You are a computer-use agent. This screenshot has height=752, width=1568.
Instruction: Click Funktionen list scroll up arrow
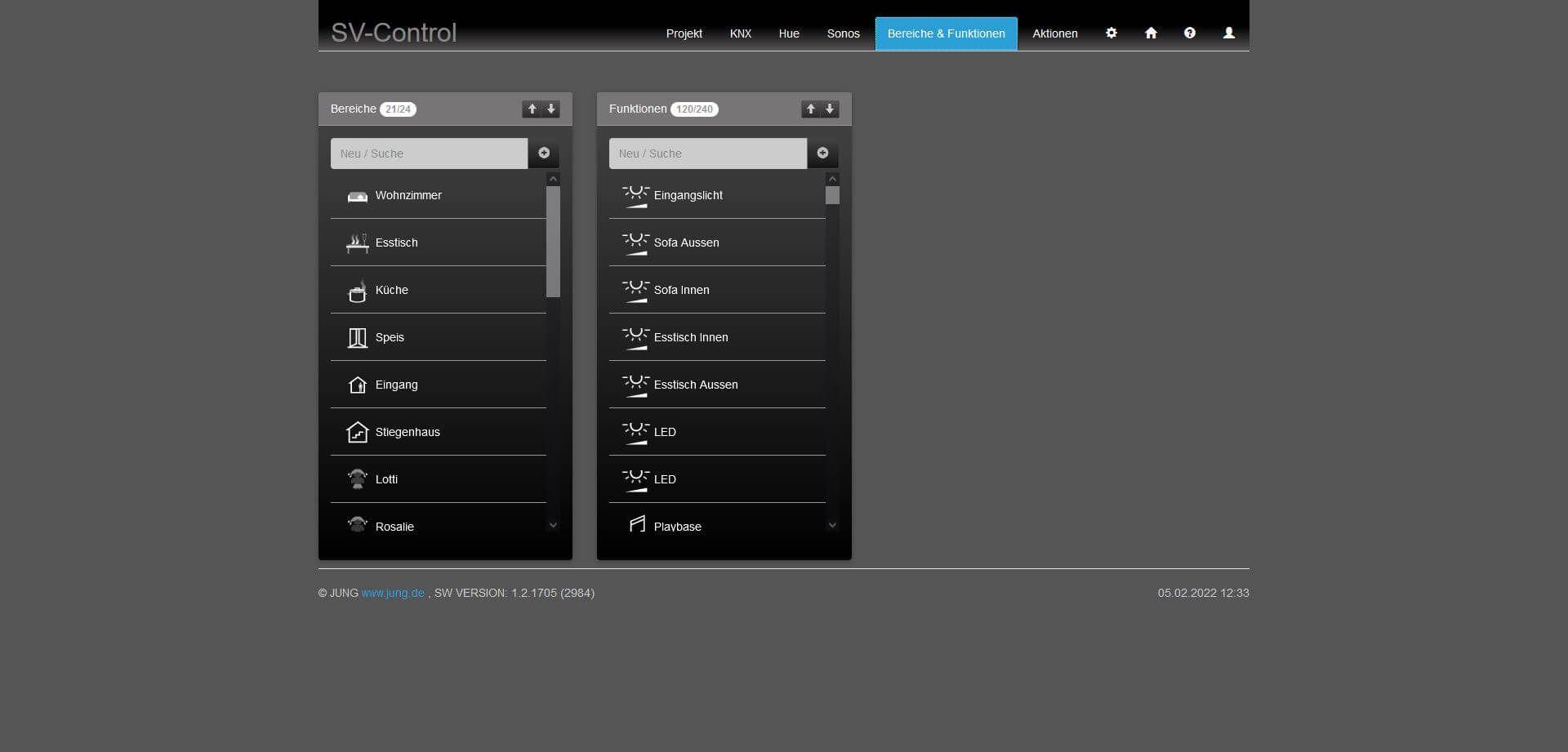(x=832, y=179)
